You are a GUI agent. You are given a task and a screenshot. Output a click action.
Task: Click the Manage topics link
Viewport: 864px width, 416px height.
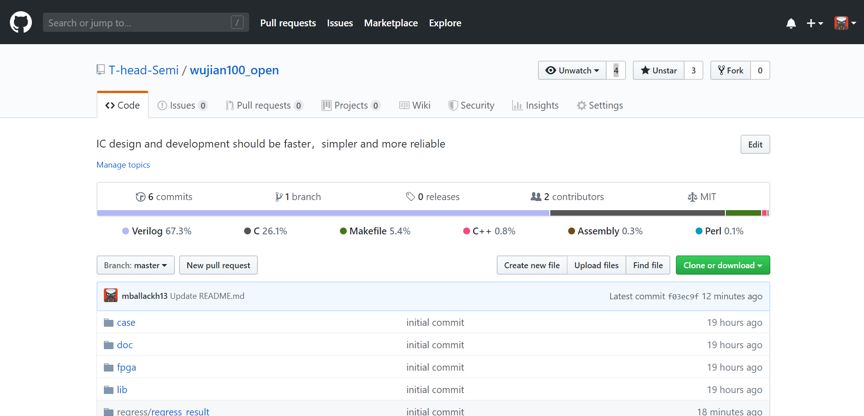pos(123,165)
